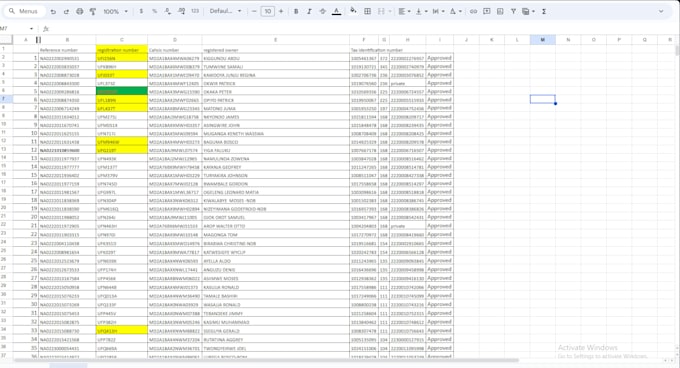This screenshot has height=368, width=680.
Task: Open the 100% zoom dropdown
Action: point(115,12)
